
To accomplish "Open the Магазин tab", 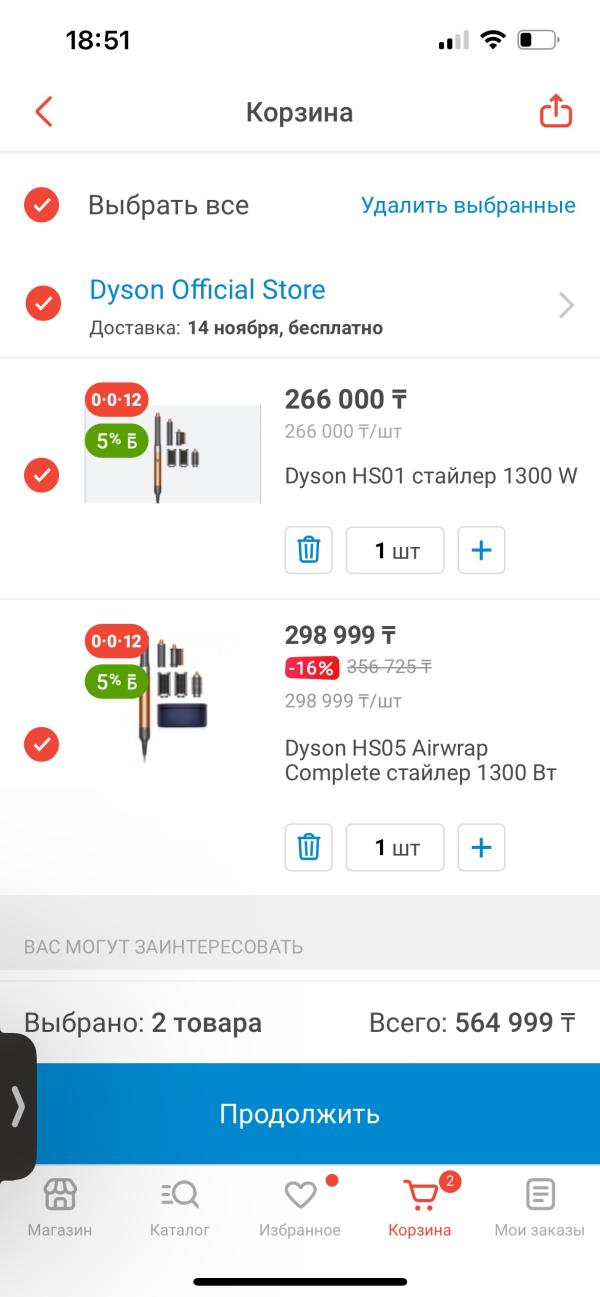I will (x=60, y=1207).
